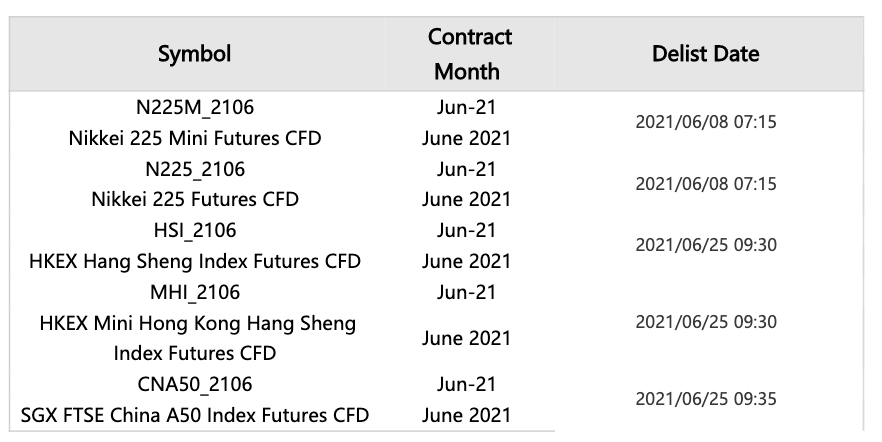
Task: Click HKEX Hang Seng Index Futures CFD
Action: coord(195,261)
